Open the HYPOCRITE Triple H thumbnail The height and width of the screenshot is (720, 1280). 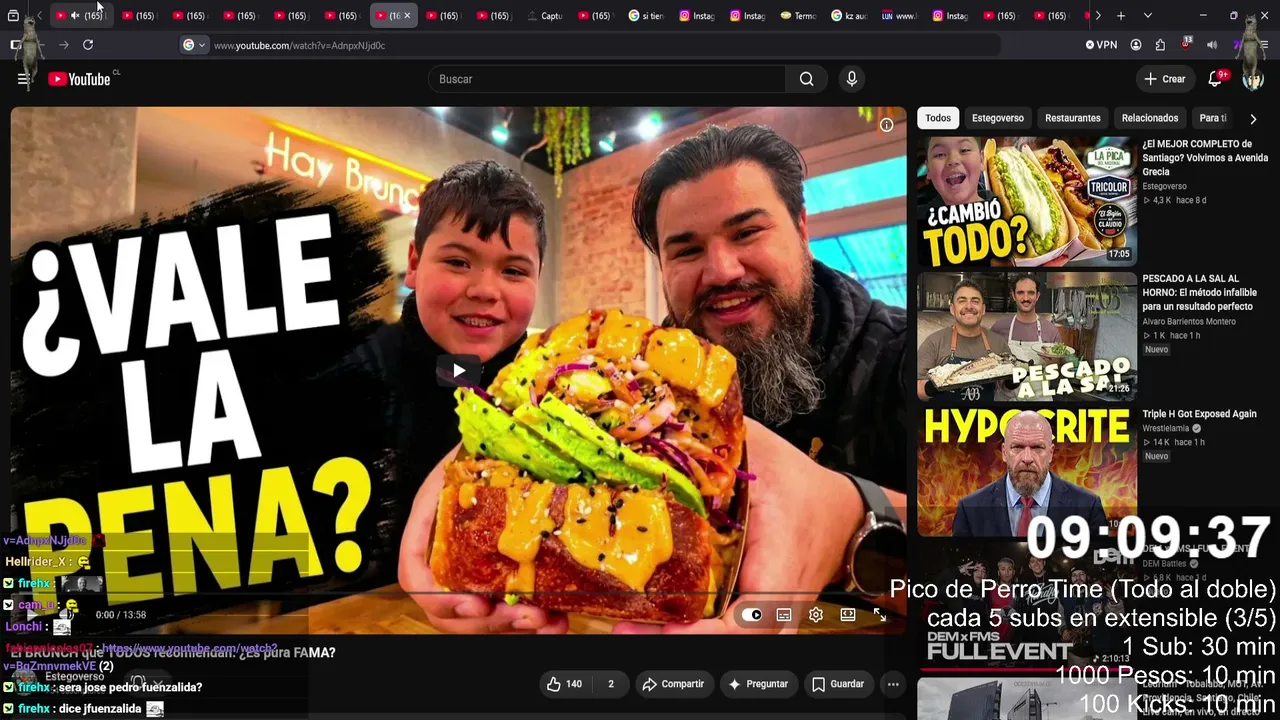pos(1027,471)
